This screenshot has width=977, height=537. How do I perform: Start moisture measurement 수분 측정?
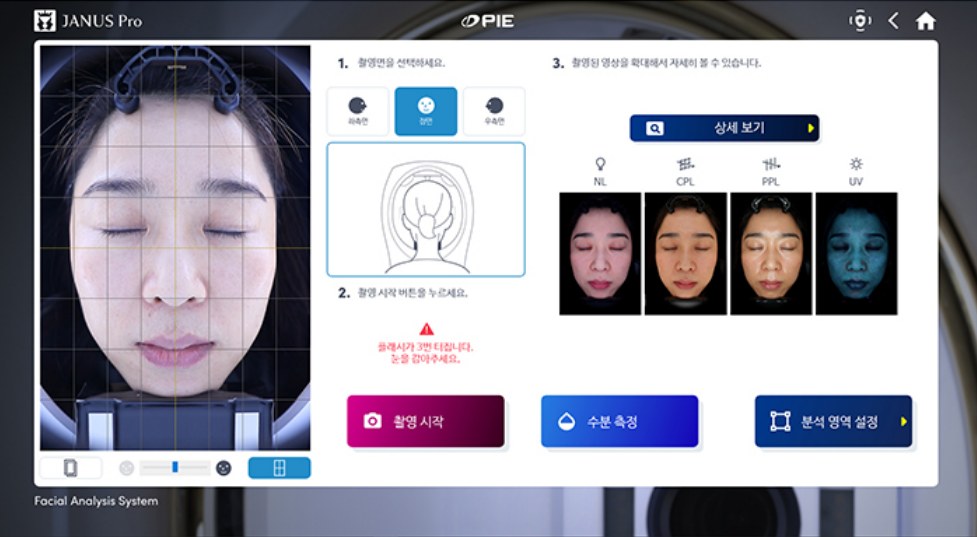coord(619,421)
